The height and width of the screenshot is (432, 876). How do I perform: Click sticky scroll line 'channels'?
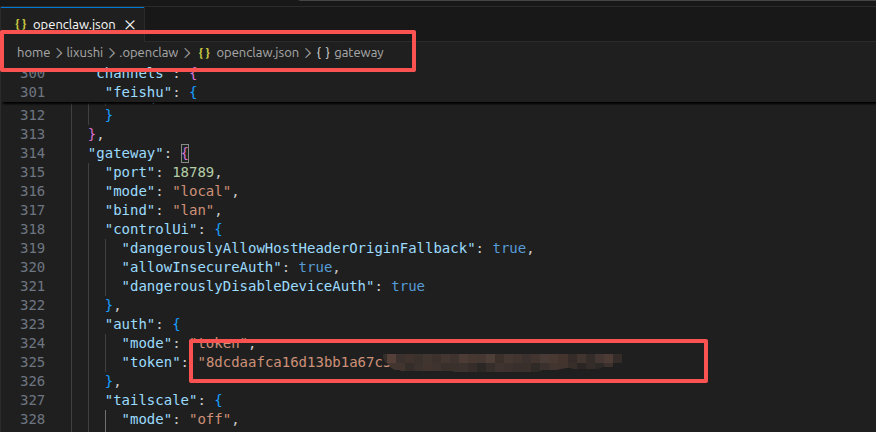click(130, 74)
